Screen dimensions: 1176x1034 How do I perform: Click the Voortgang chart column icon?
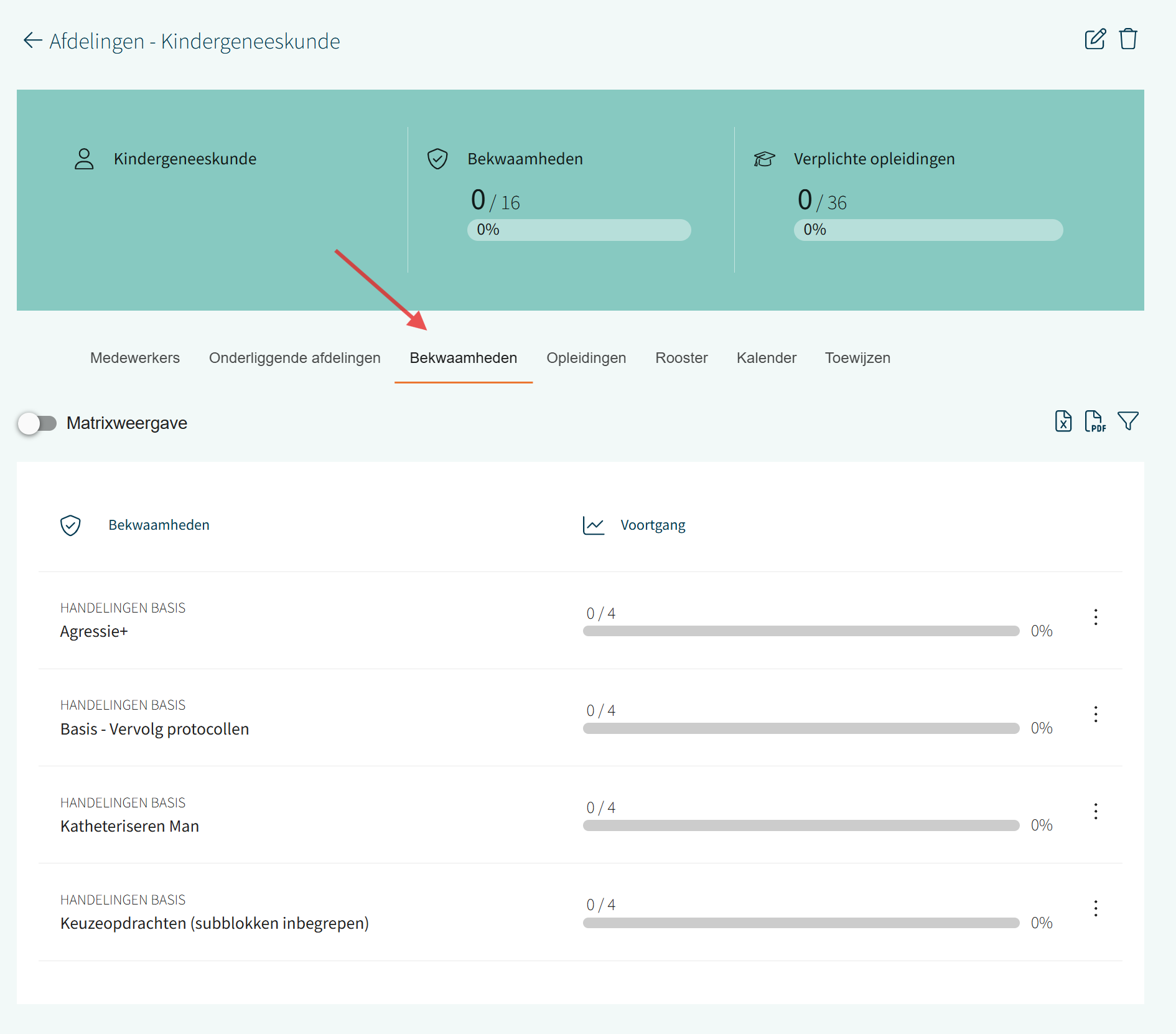tap(593, 525)
